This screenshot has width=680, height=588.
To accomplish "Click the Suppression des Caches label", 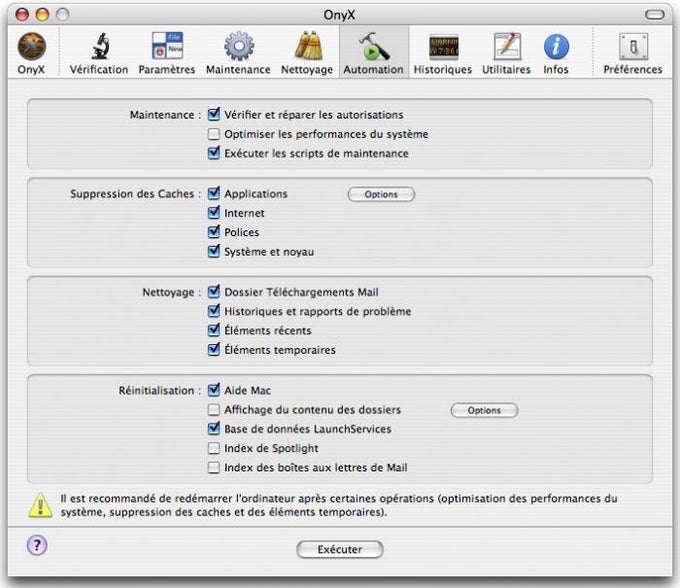I will point(136,194).
